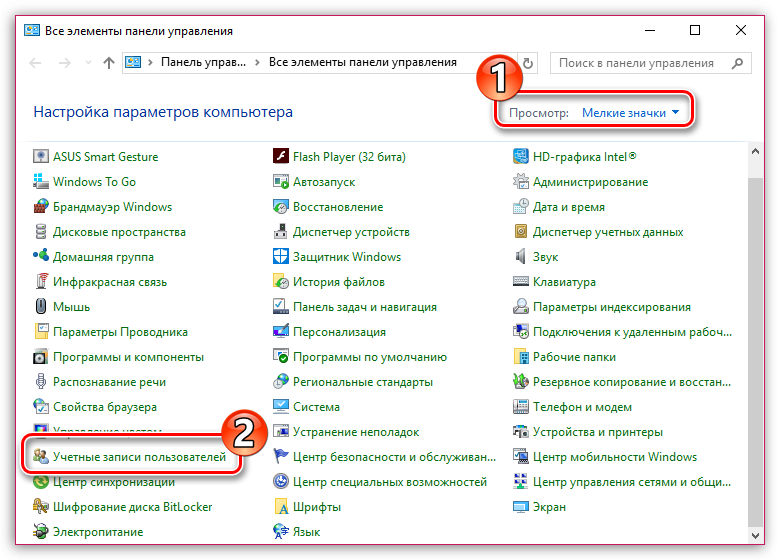Open the Автозапуск icon
The height and width of the screenshot is (560, 780).
[x=281, y=182]
